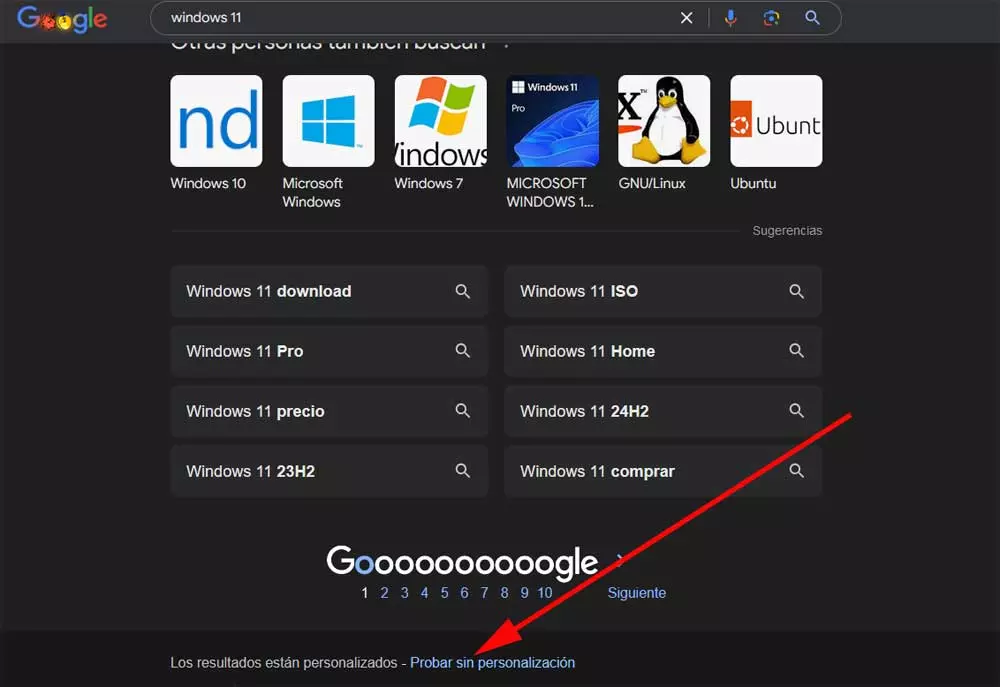This screenshot has height=687, width=1000.
Task: Go to results page 9
Action: click(x=524, y=593)
